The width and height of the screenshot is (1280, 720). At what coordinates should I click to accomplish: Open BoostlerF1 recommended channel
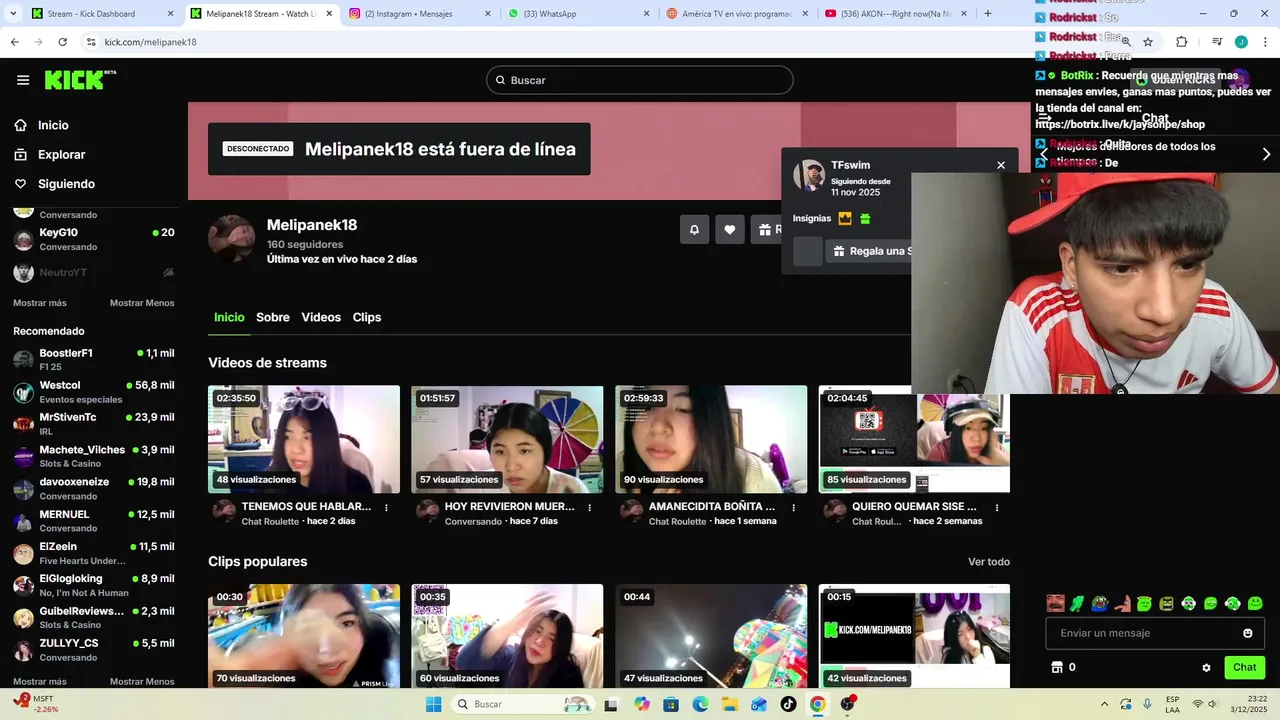tap(94, 360)
